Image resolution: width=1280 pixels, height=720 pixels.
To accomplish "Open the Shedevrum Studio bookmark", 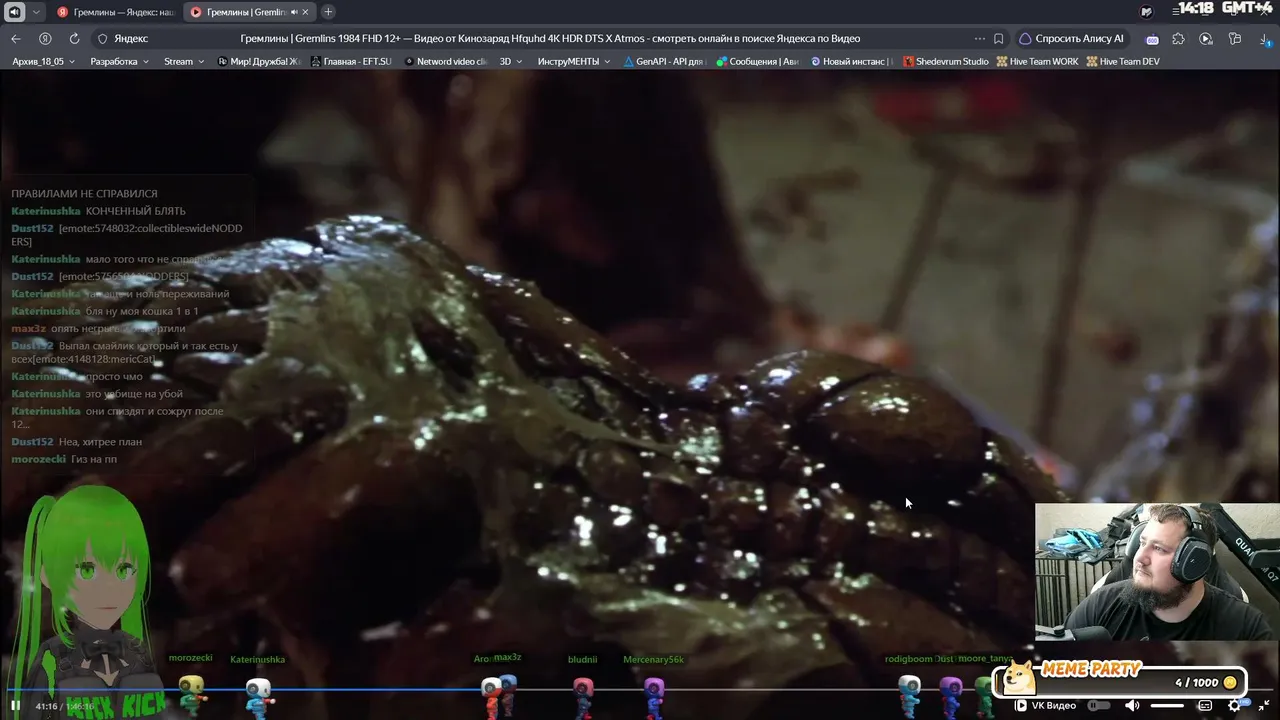I will coord(946,62).
